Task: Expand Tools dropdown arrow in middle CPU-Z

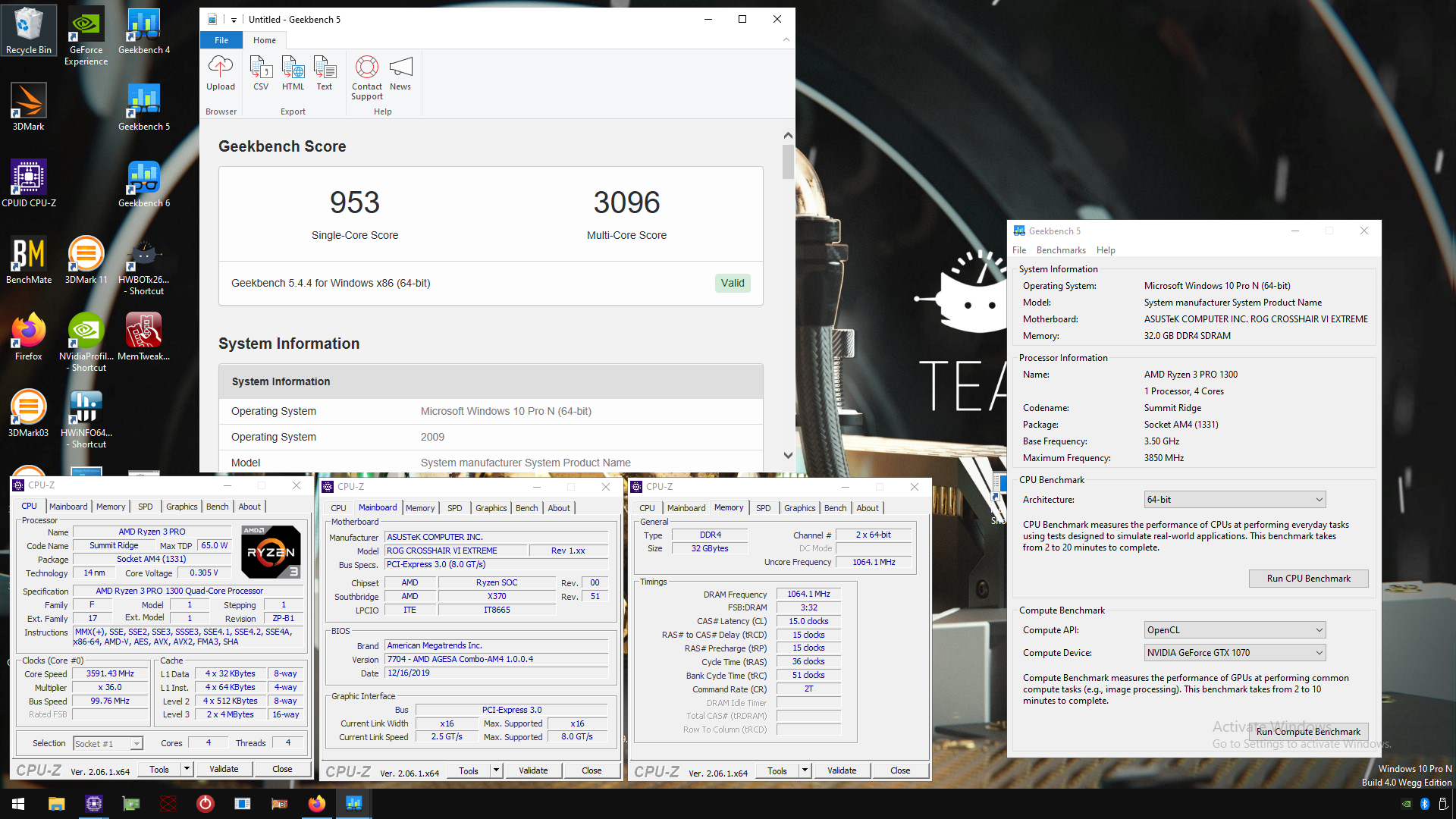Action: coord(496,770)
